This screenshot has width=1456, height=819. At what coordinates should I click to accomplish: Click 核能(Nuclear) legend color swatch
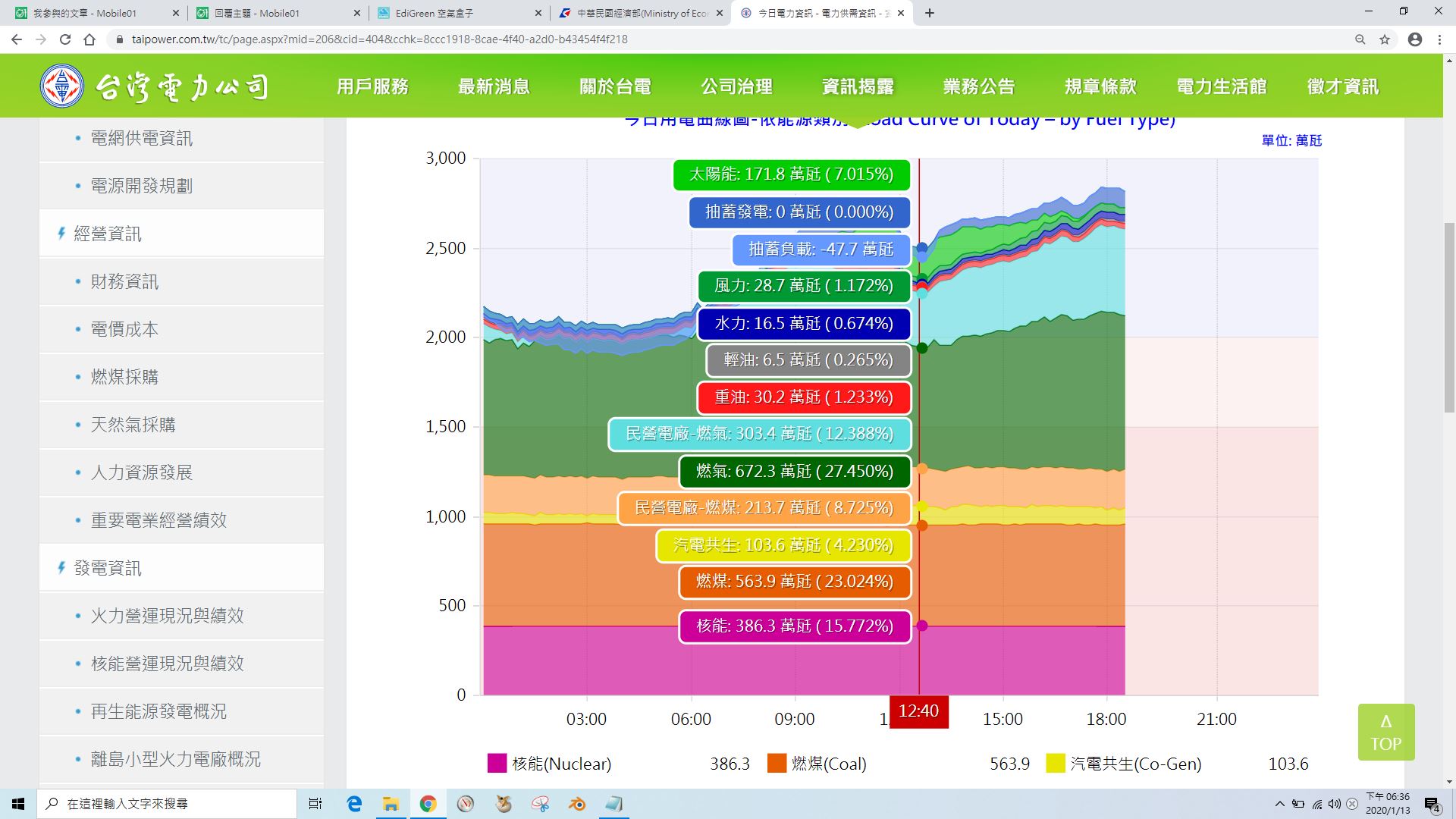(x=497, y=764)
